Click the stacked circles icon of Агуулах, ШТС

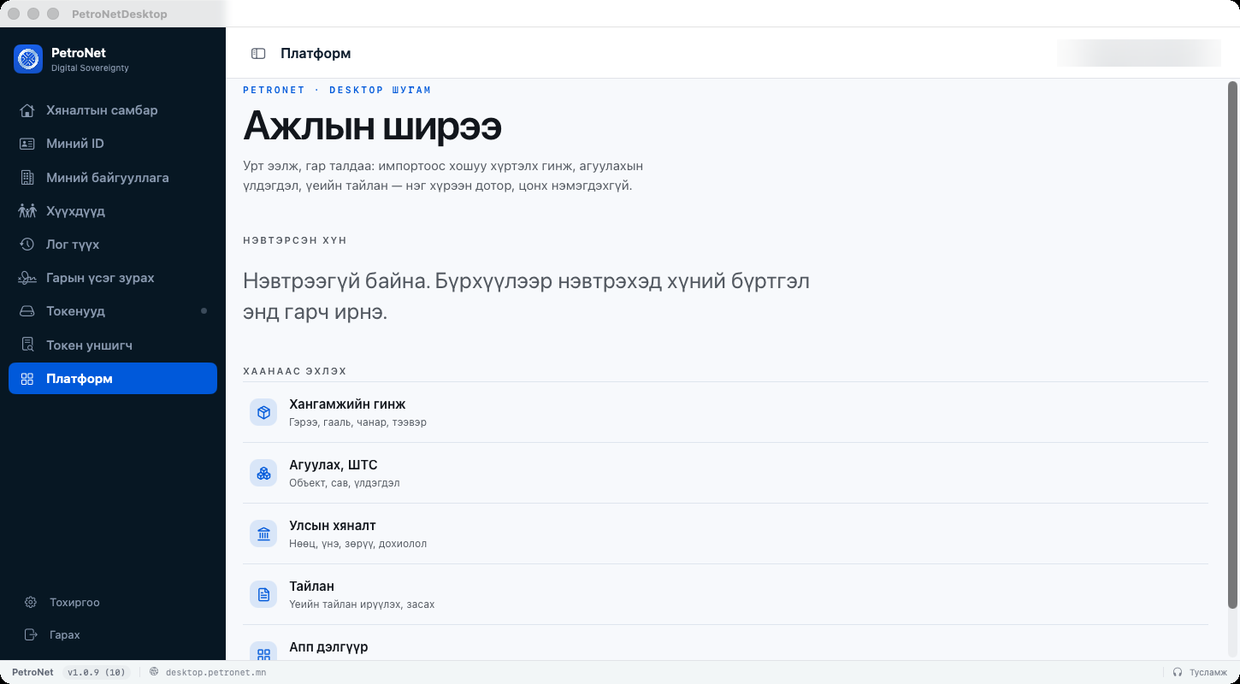[263, 473]
